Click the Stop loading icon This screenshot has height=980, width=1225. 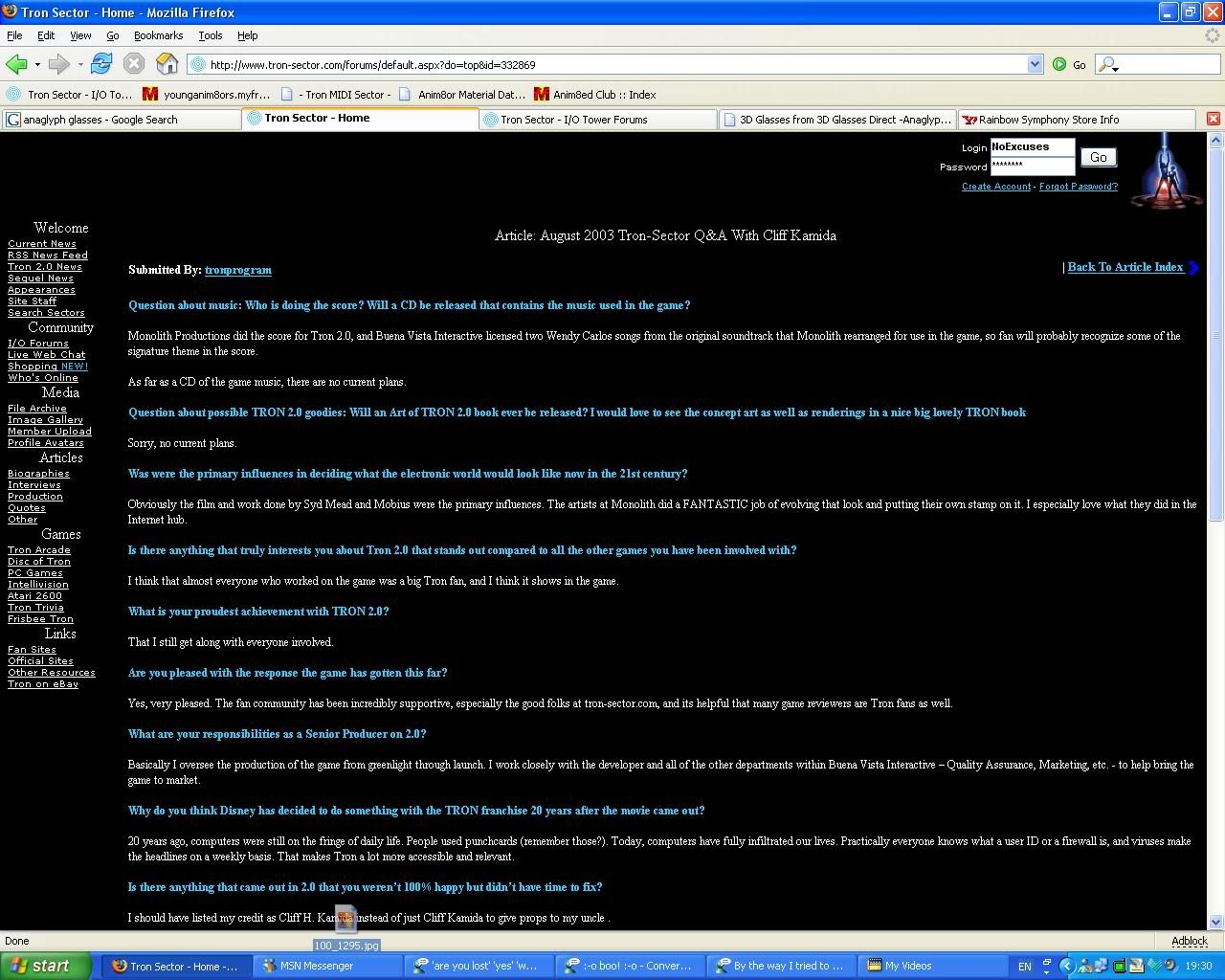tap(134, 64)
